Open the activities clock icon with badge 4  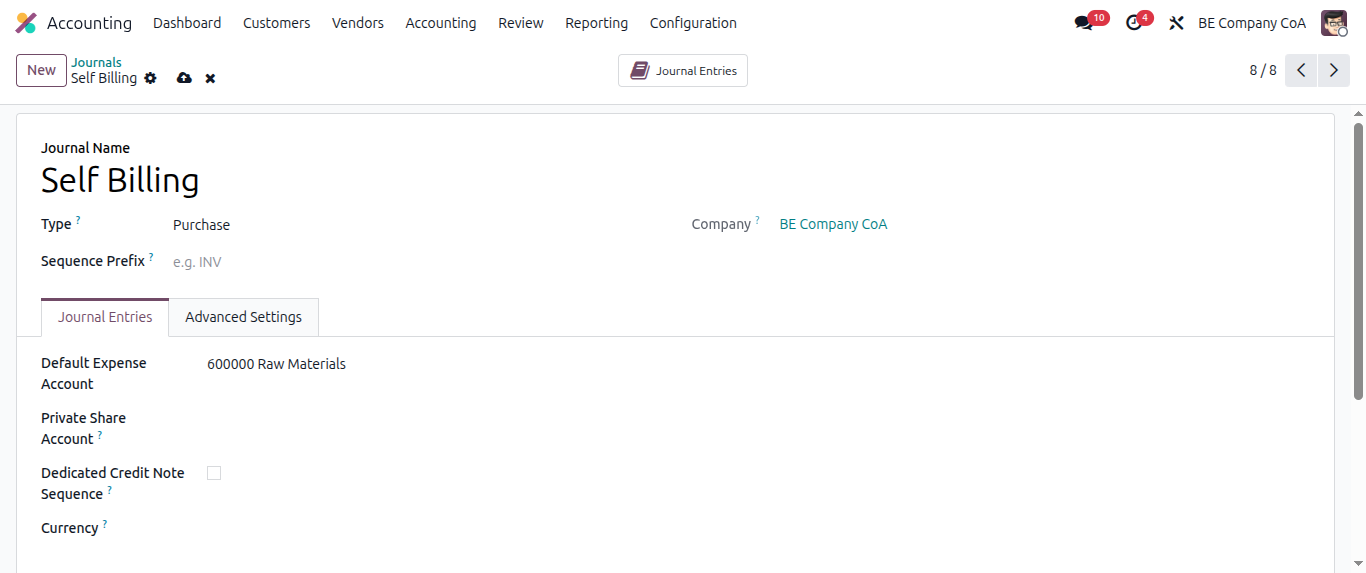pos(1133,23)
